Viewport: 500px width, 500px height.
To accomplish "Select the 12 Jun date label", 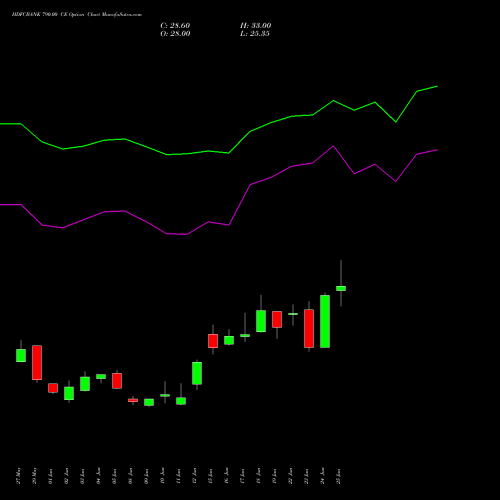I will click(195, 477).
